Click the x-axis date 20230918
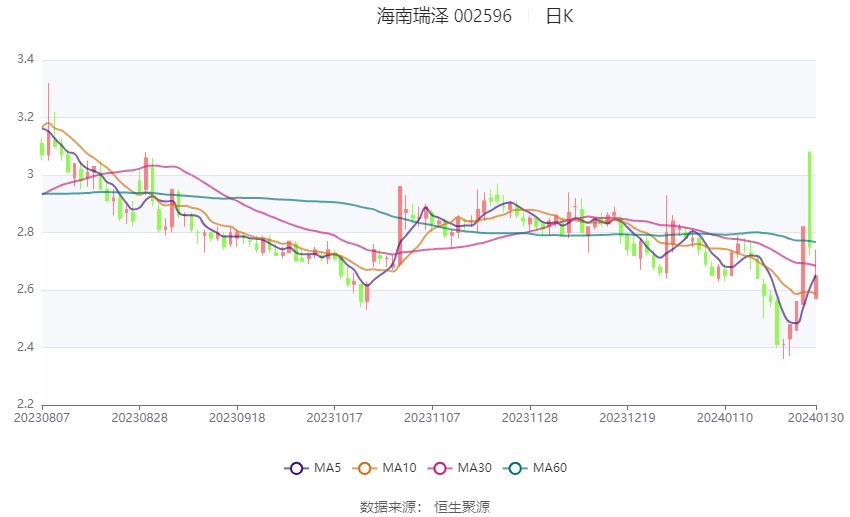 (237, 418)
